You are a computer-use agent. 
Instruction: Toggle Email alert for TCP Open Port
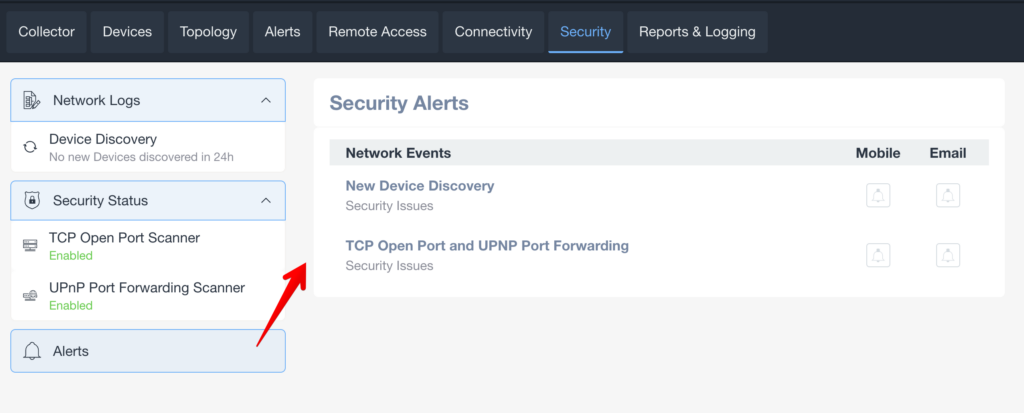[x=948, y=255]
